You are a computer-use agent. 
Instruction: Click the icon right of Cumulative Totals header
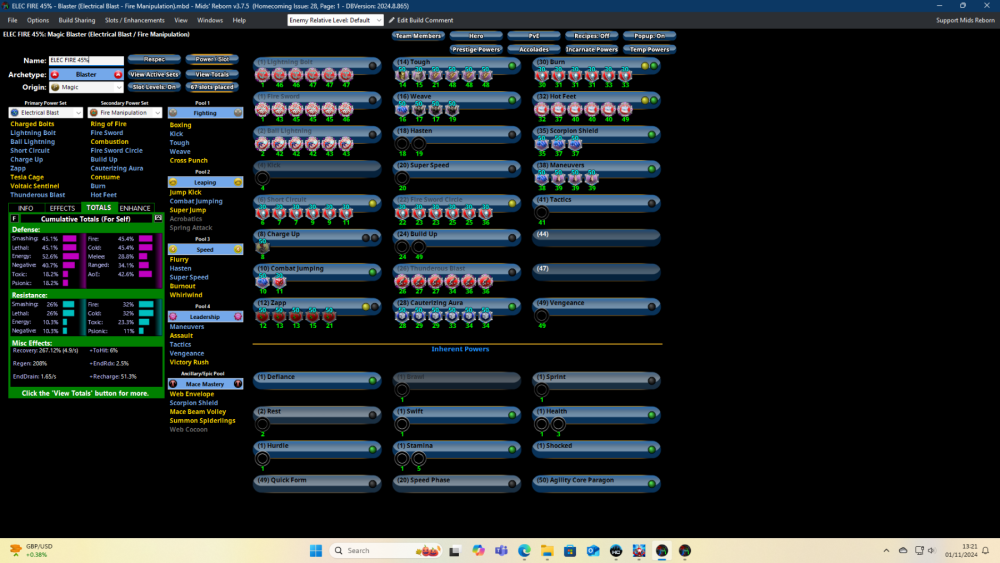158,218
